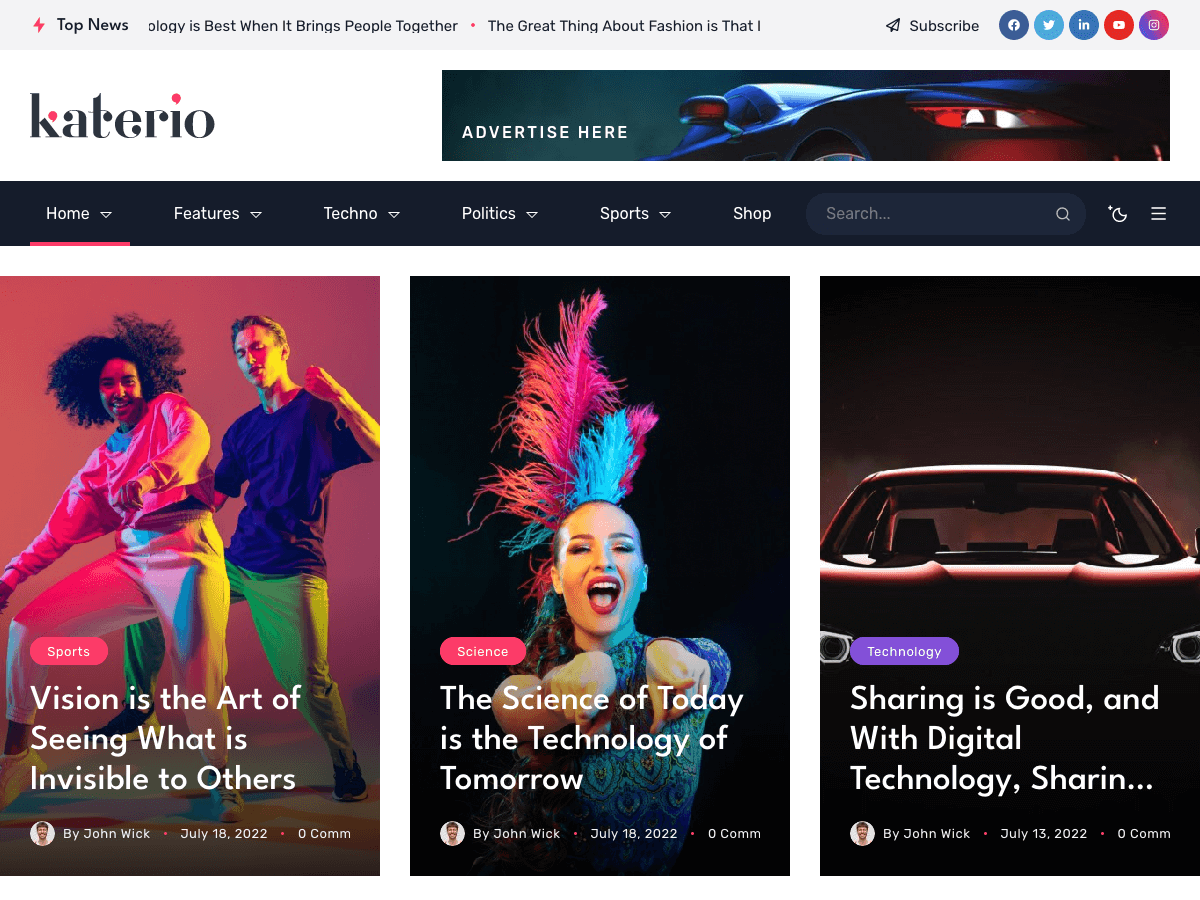1200x900 pixels.
Task: Open comments on the Sharing is Good article
Action: click(x=1144, y=833)
